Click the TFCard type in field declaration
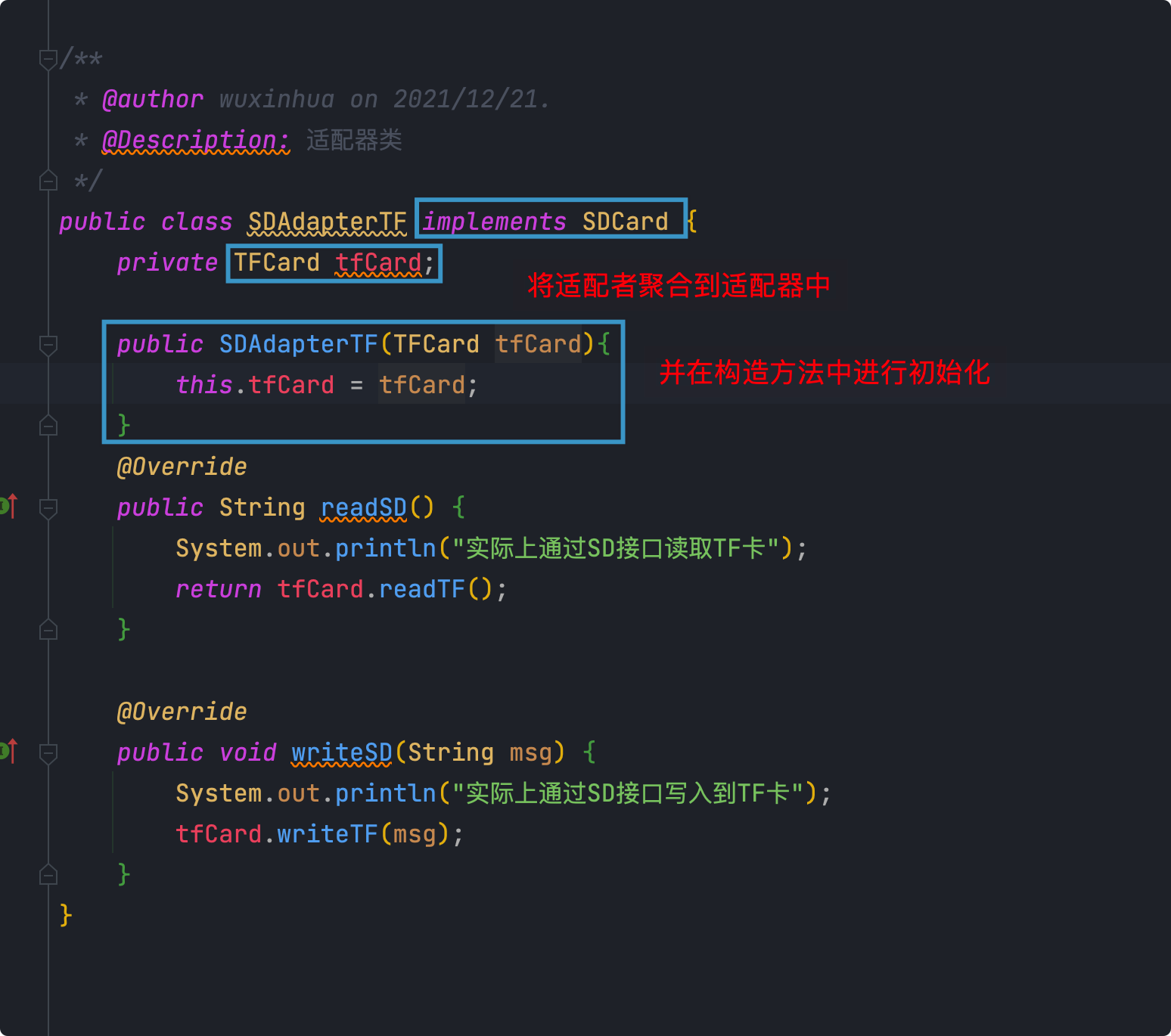The height and width of the screenshot is (1036, 1171). [277, 262]
